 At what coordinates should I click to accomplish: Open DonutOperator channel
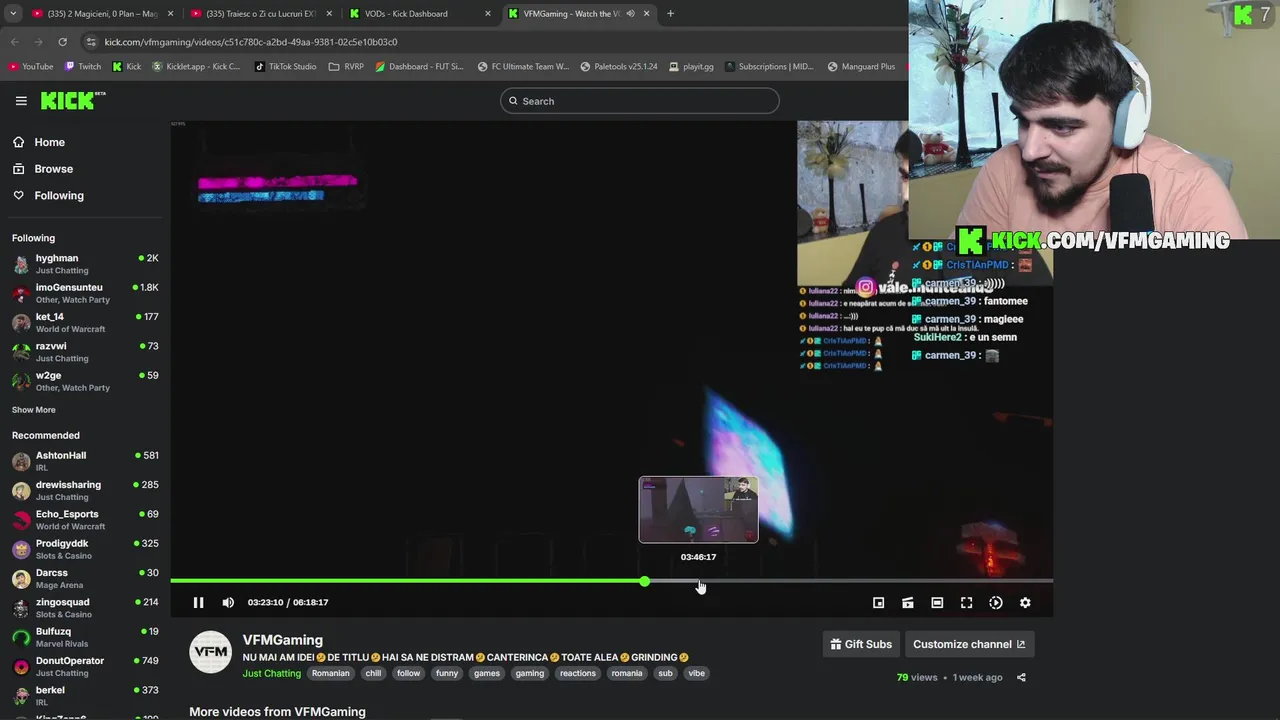click(85, 666)
